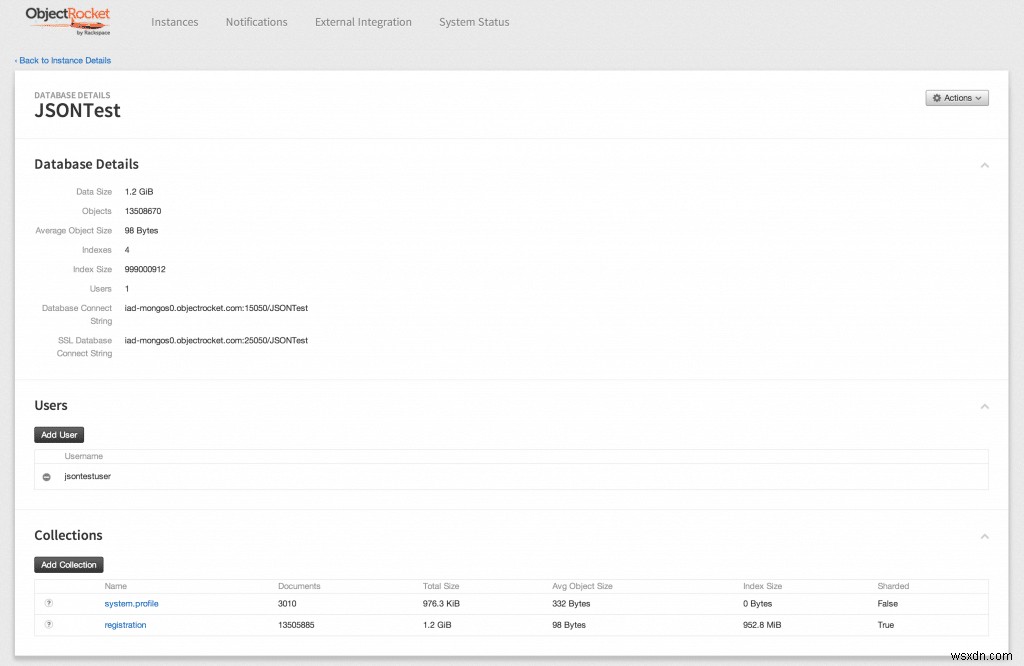
Task: Click the help icon beside registration
Action: click(48, 624)
